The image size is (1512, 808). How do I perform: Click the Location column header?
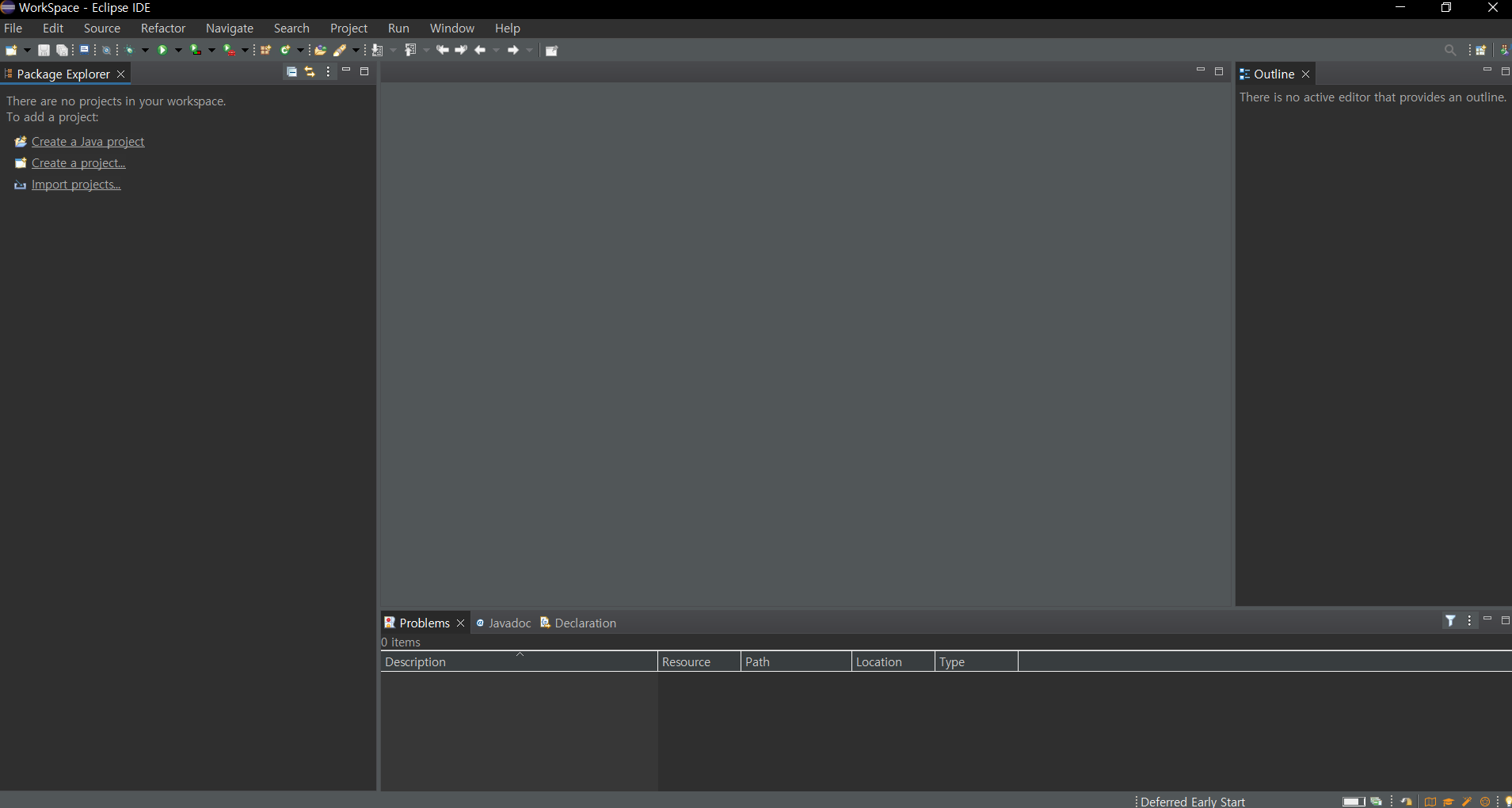point(893,661)
